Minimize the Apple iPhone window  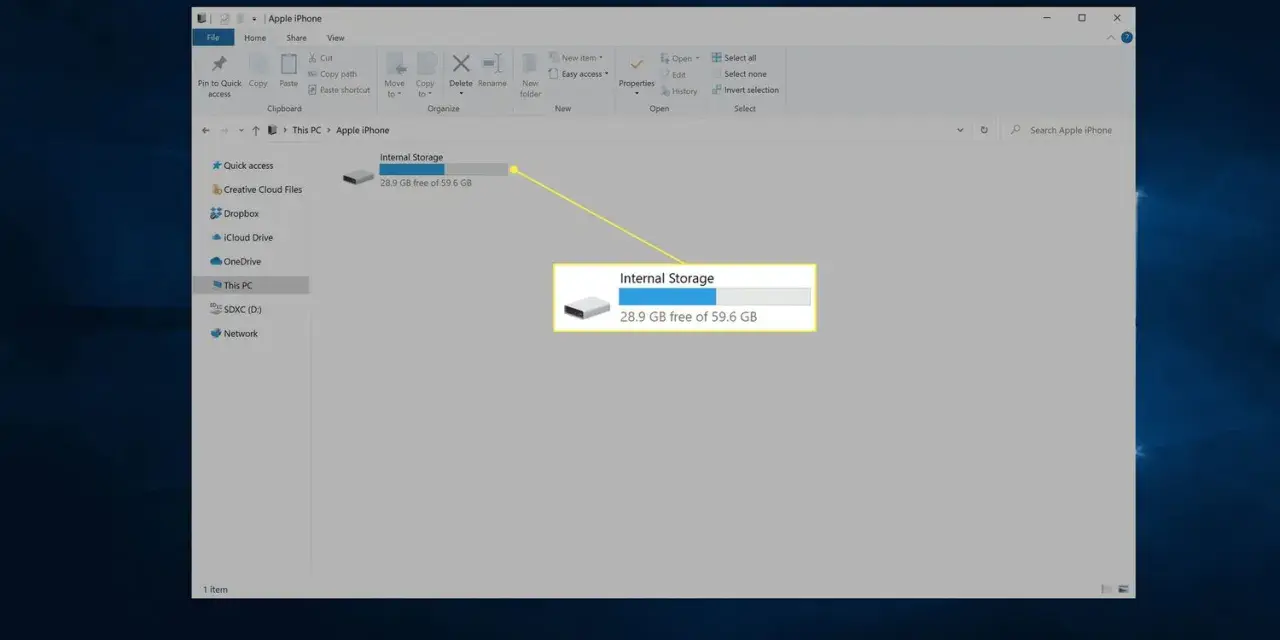point(1045,18)
